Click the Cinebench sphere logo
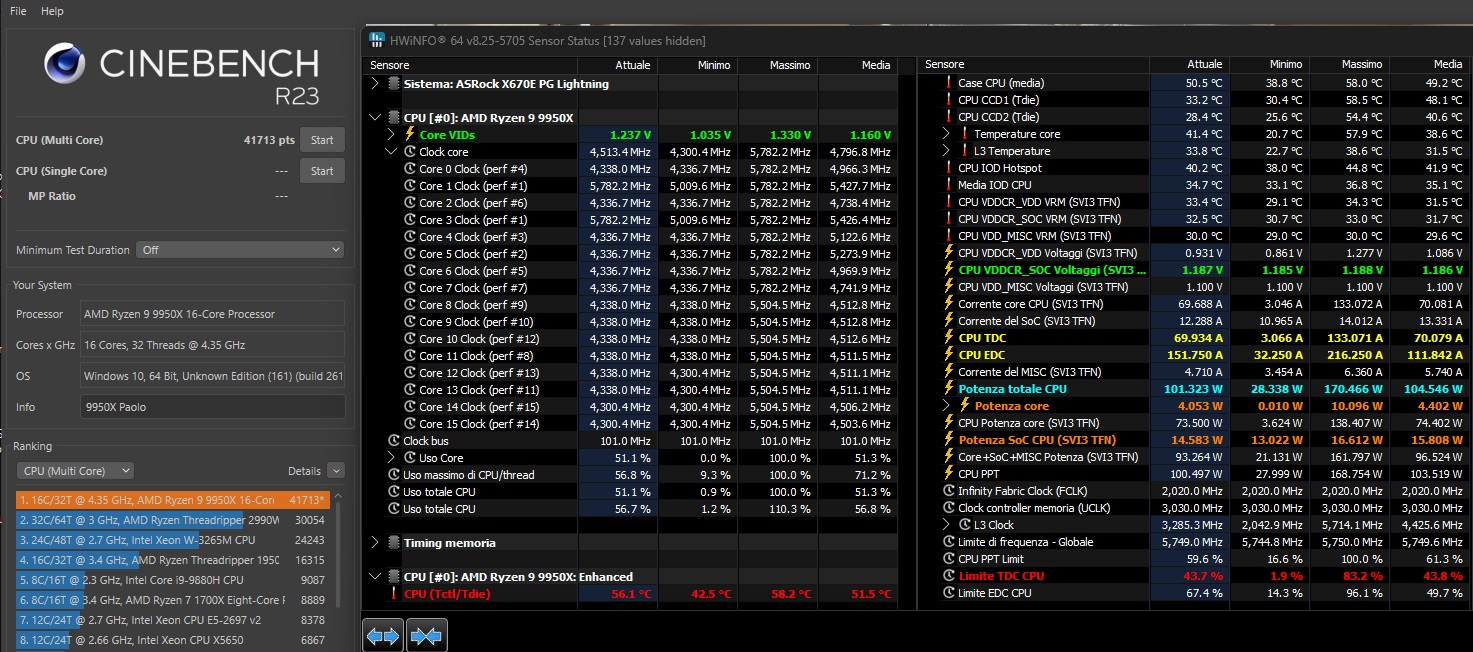The image size is (1473, 652). (66, 64)
